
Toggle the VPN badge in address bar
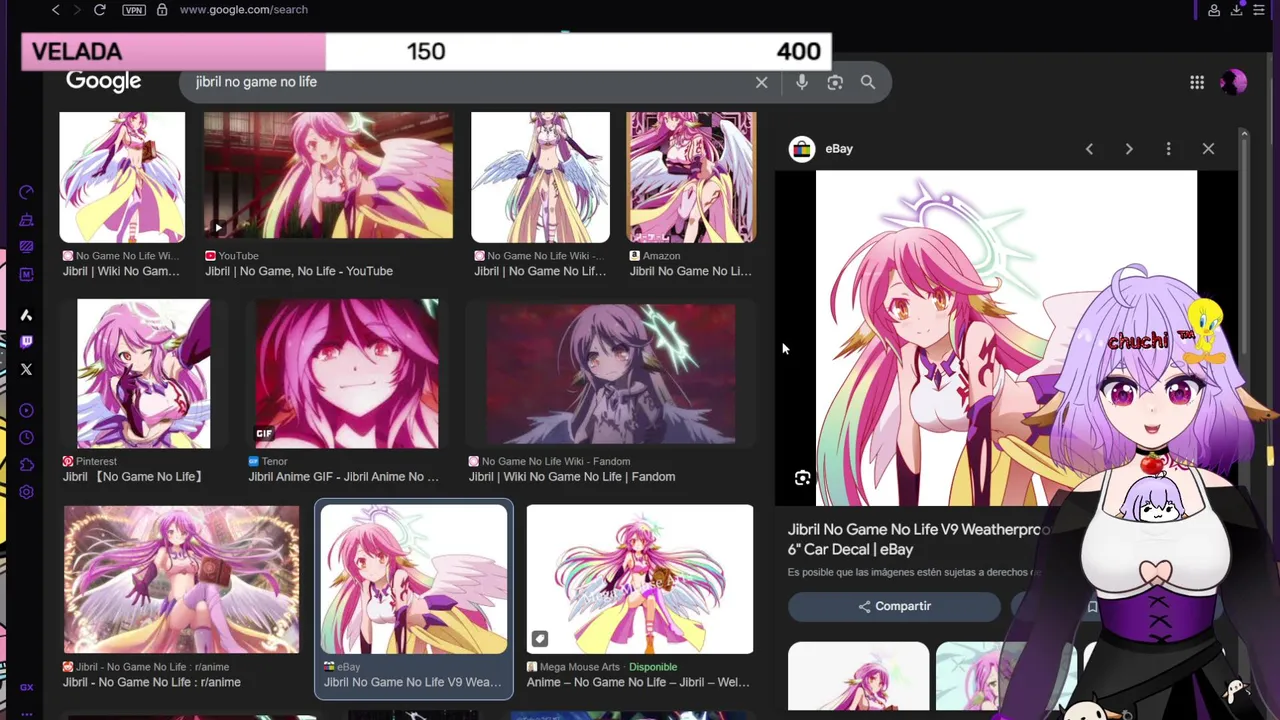133,10
